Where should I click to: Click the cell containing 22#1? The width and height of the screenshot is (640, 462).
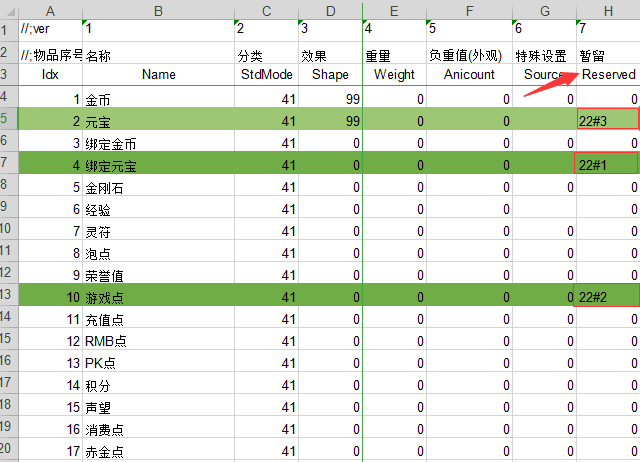coord(607,164)
